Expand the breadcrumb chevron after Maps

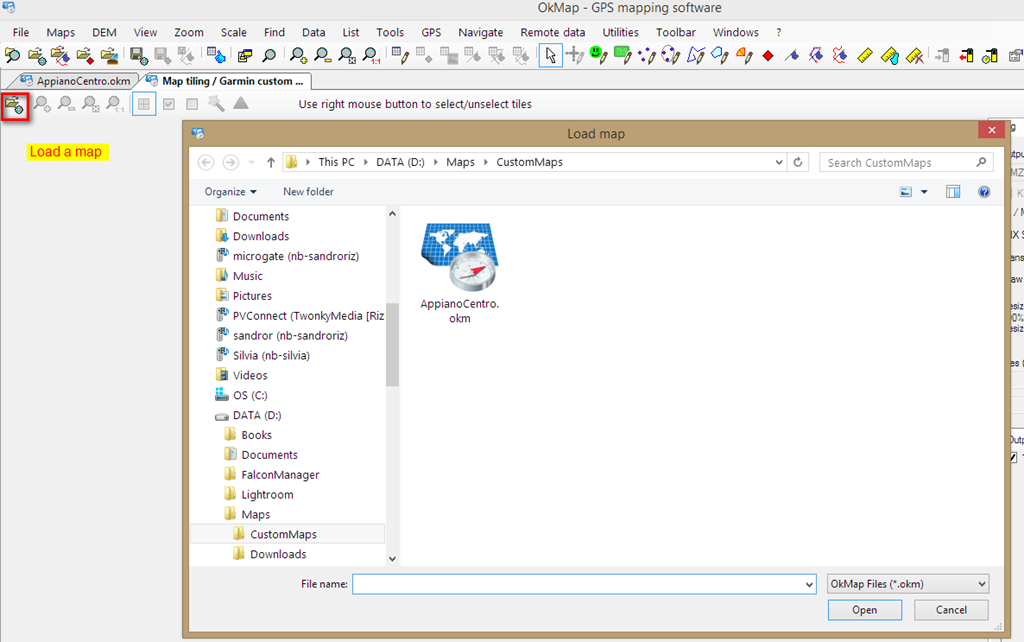pos(485,162)
